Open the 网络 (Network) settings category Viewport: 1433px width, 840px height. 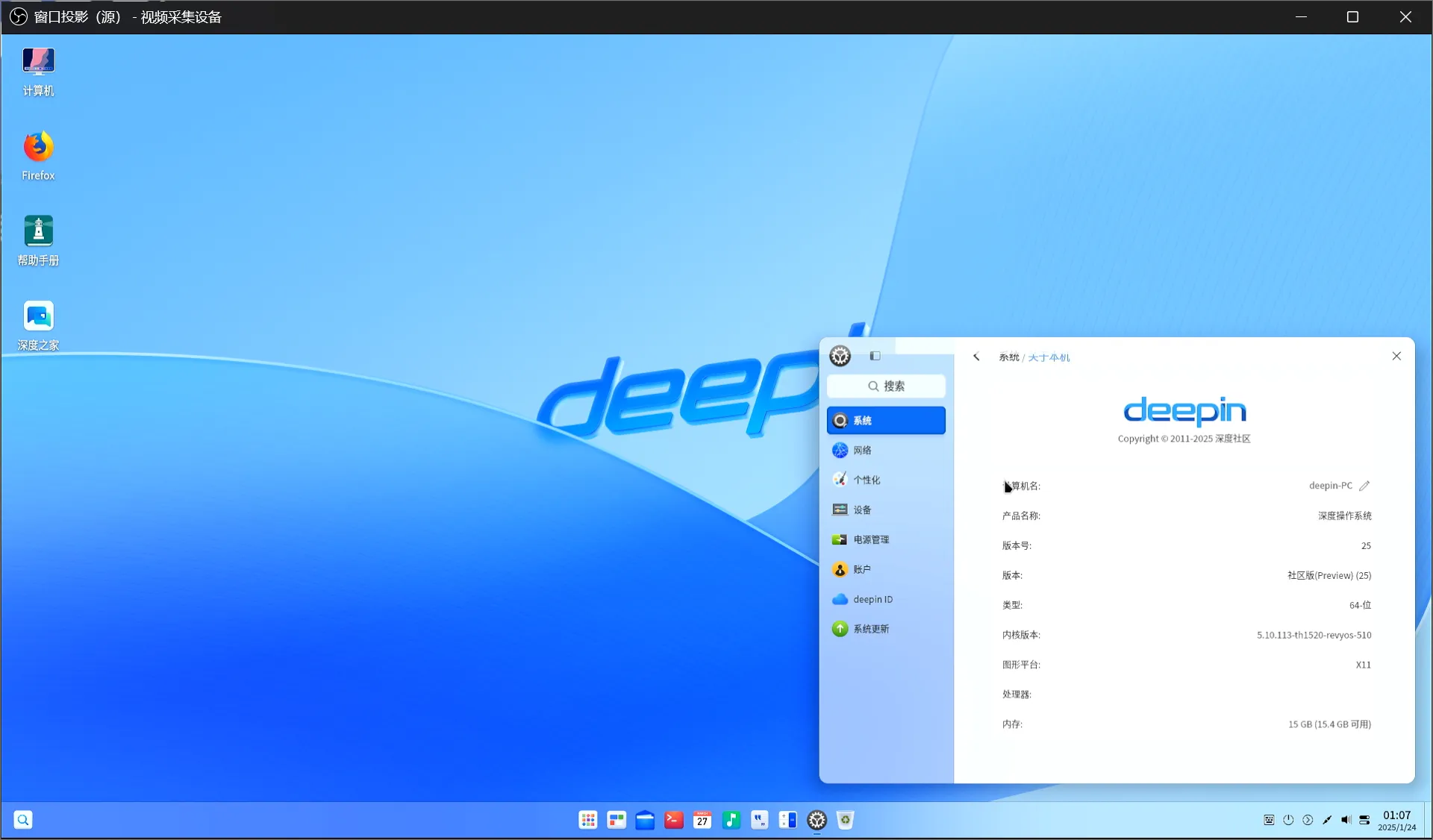point(862,450)
